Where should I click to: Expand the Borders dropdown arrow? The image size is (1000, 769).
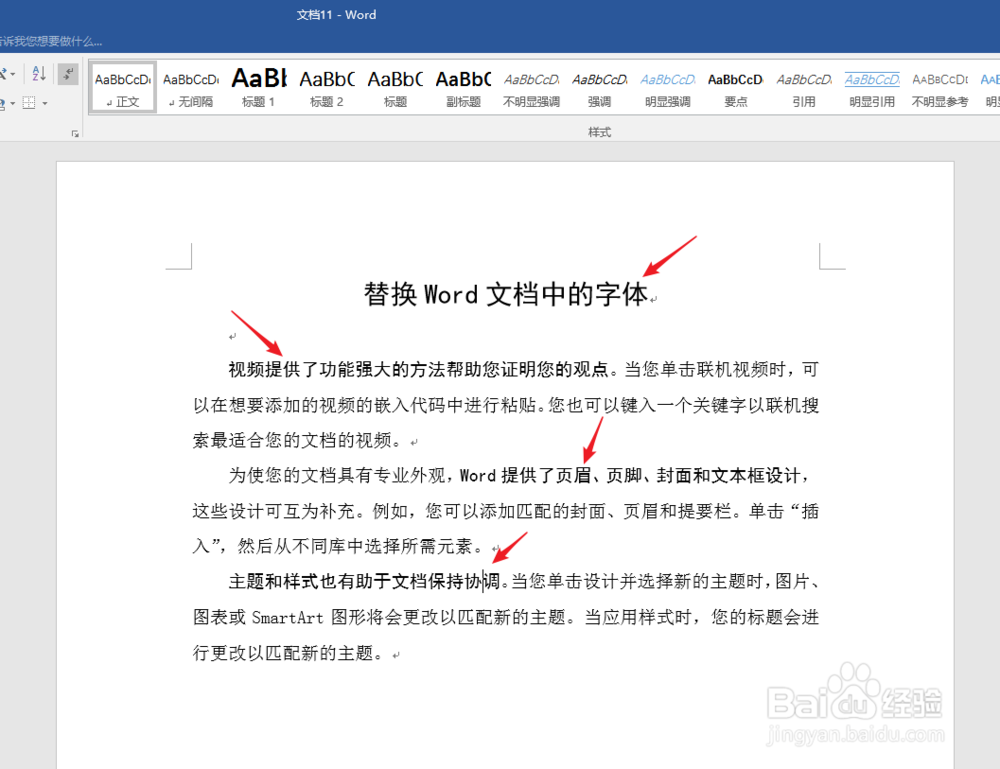(45, 103)
